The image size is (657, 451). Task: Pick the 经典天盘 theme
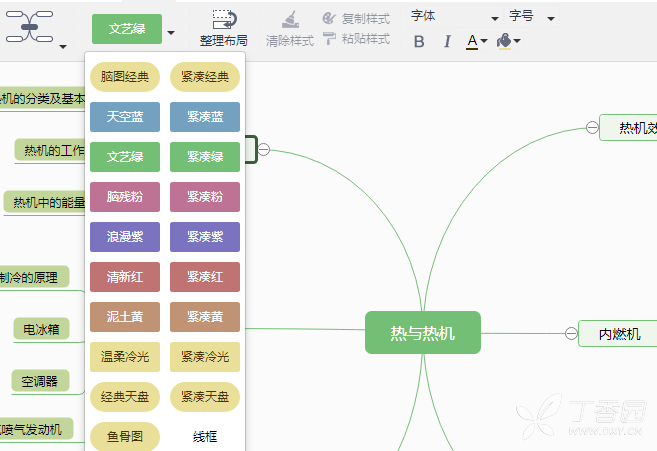point(125,397)
